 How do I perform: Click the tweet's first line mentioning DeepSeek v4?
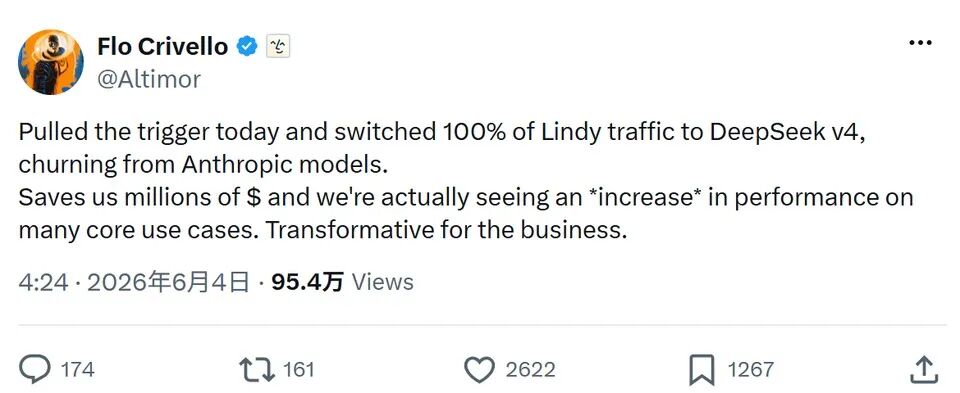(442, 133)
